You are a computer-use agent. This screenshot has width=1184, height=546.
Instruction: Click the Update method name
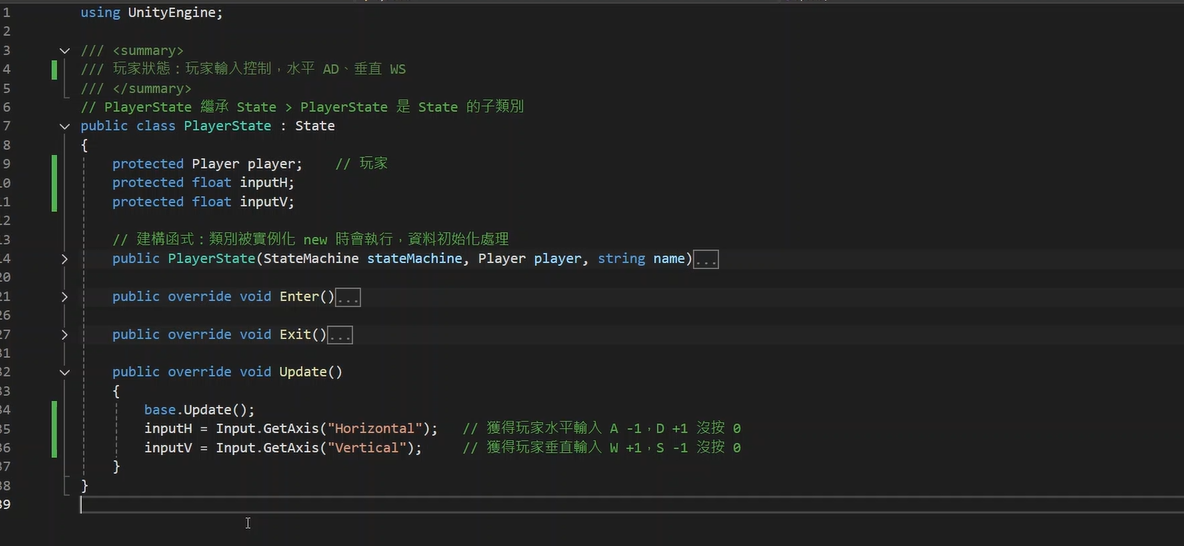pos(303,372)
